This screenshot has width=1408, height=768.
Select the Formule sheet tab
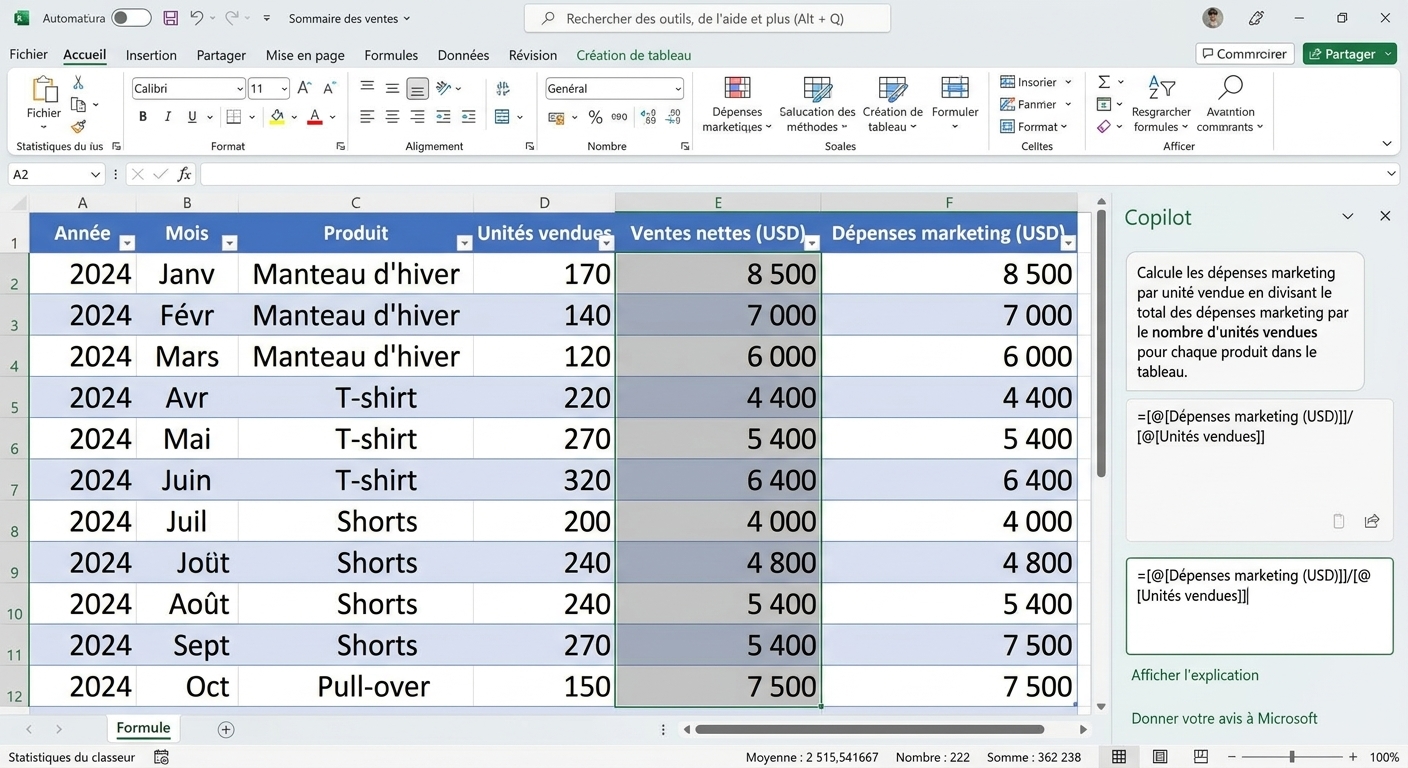click(143, 728)
